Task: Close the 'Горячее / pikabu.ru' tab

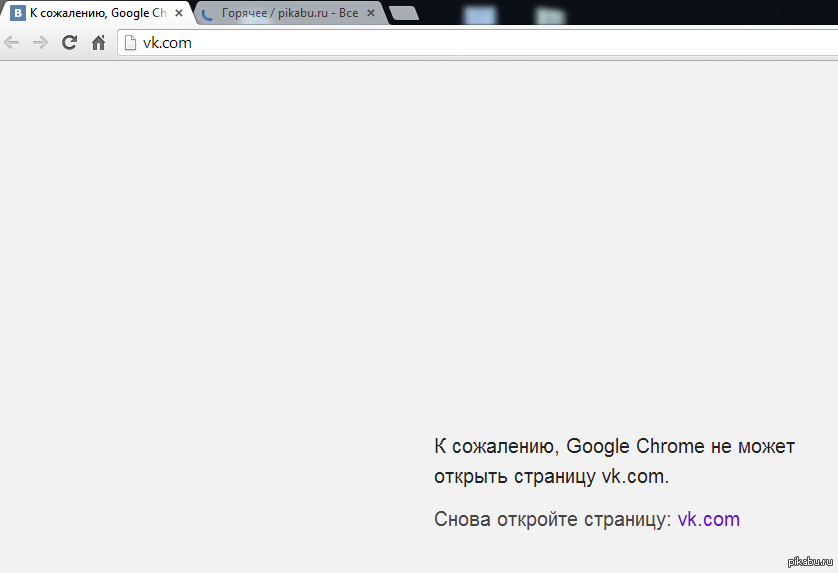Action: pyautogui.click(x=371, y=13)
